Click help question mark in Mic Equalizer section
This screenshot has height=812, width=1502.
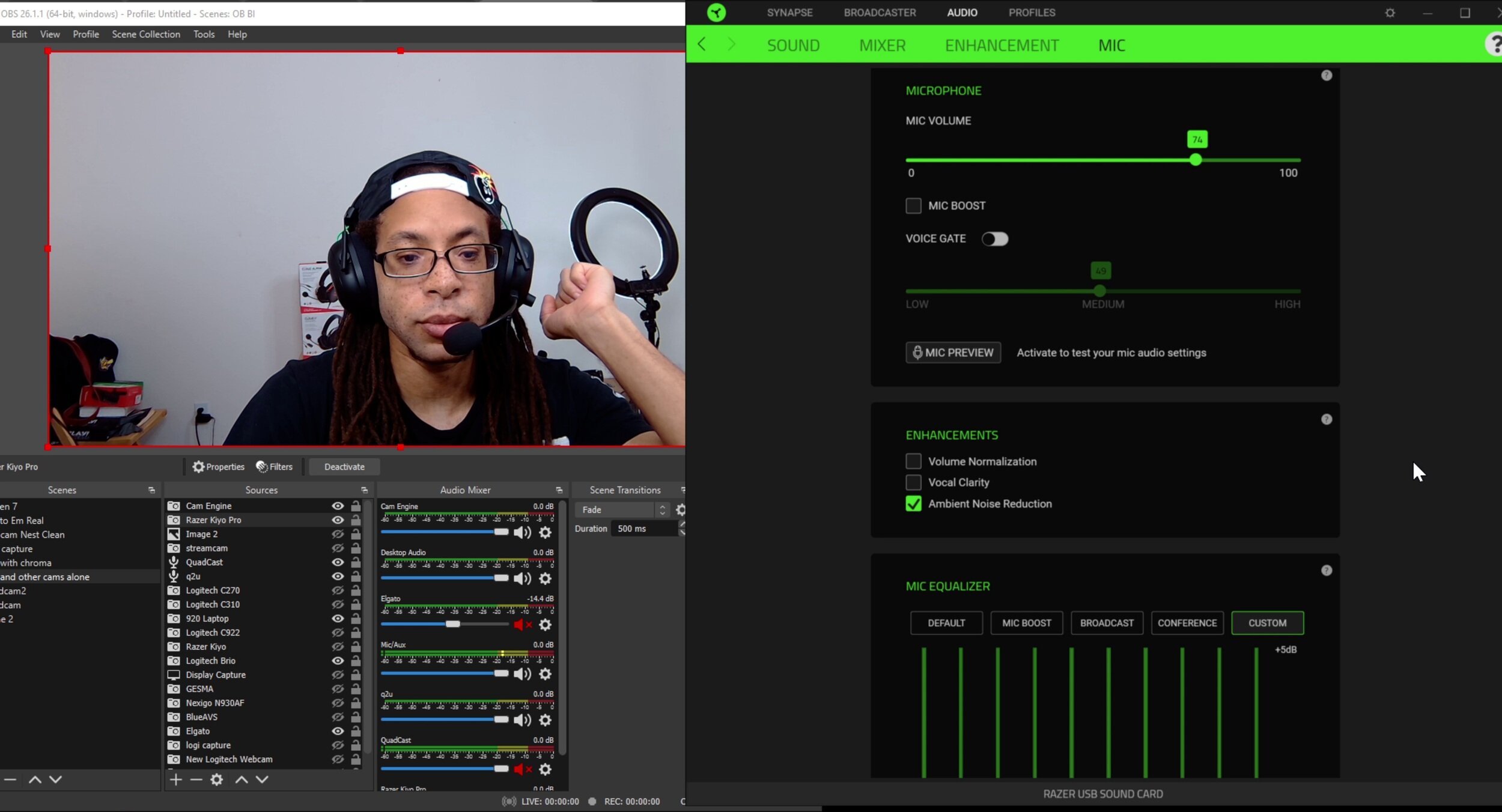(x=1327, y=571)
